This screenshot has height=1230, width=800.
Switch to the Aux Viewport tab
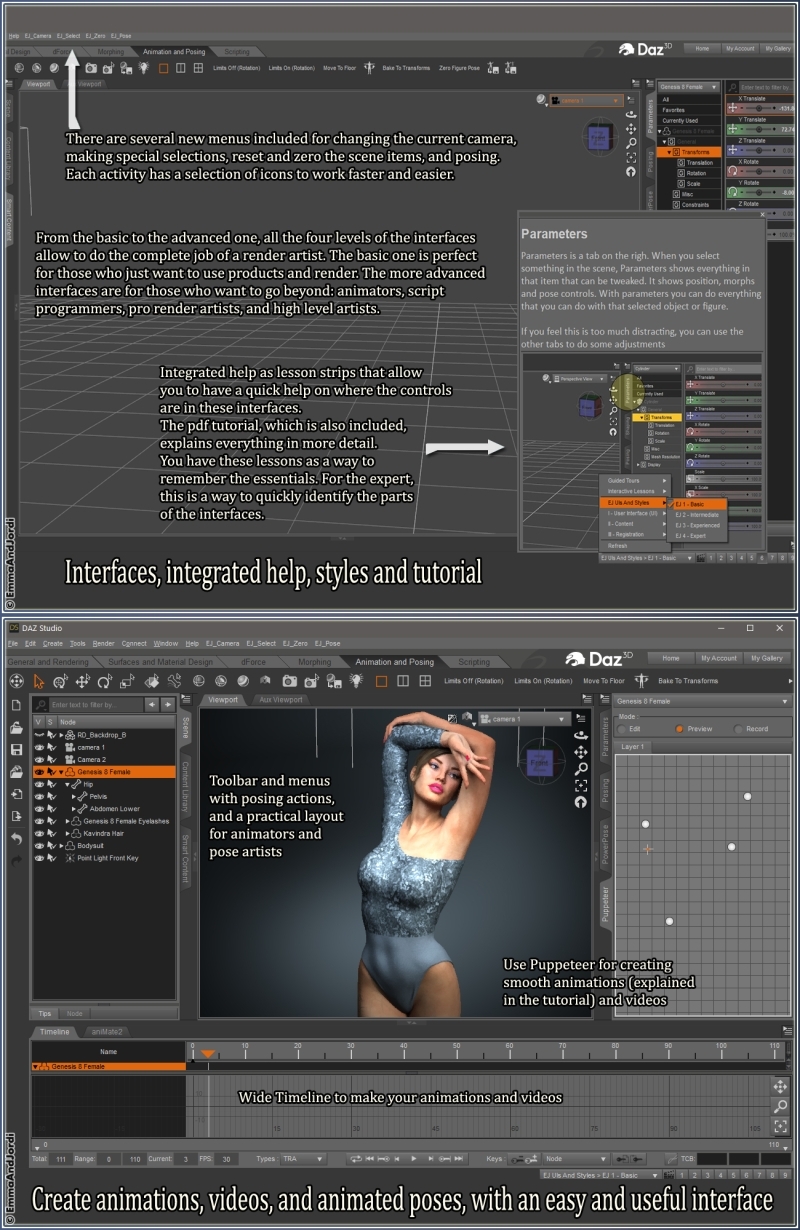280,700
